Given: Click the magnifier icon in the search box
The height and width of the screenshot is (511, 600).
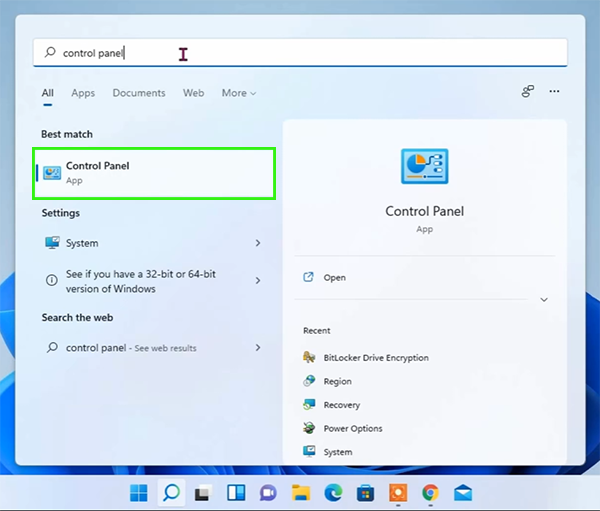Looking at the screenshot, I should pyautogui.click(x=50, y=52).
